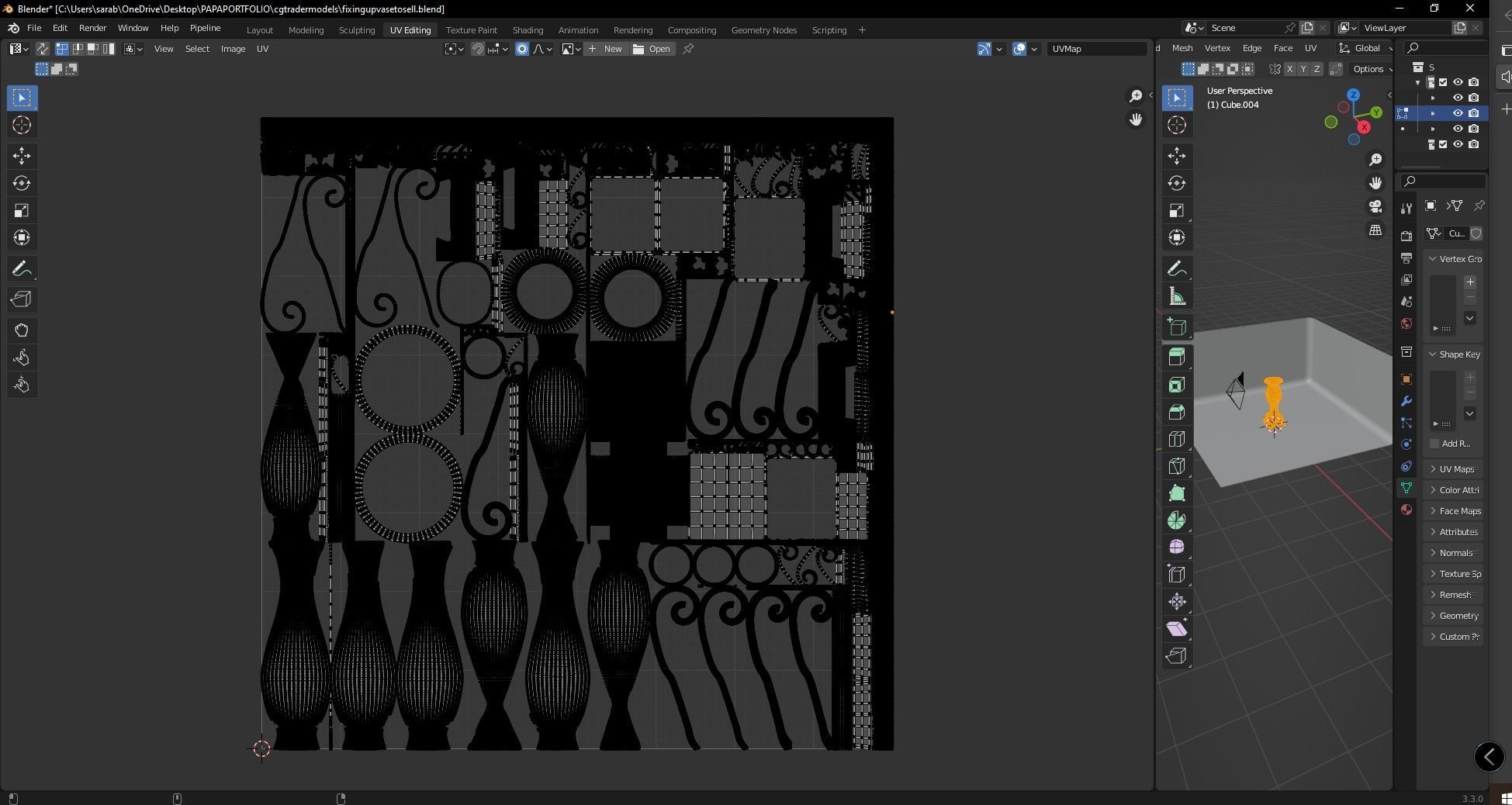Select the Rip Region tool in UV editor
The image size is (1512, 805).
(x=22, y=299)
